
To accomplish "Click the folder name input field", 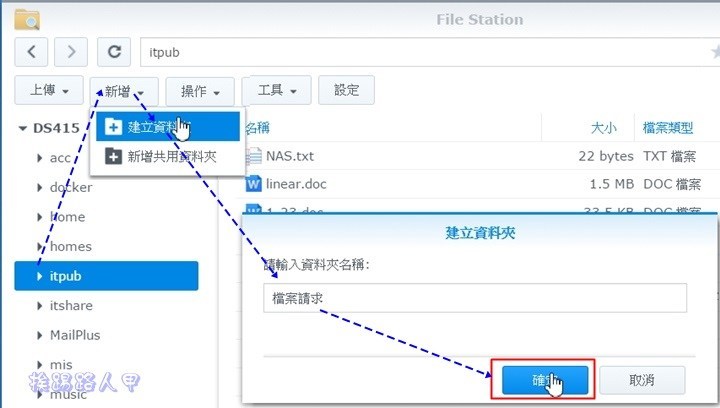I will (475, 298).
